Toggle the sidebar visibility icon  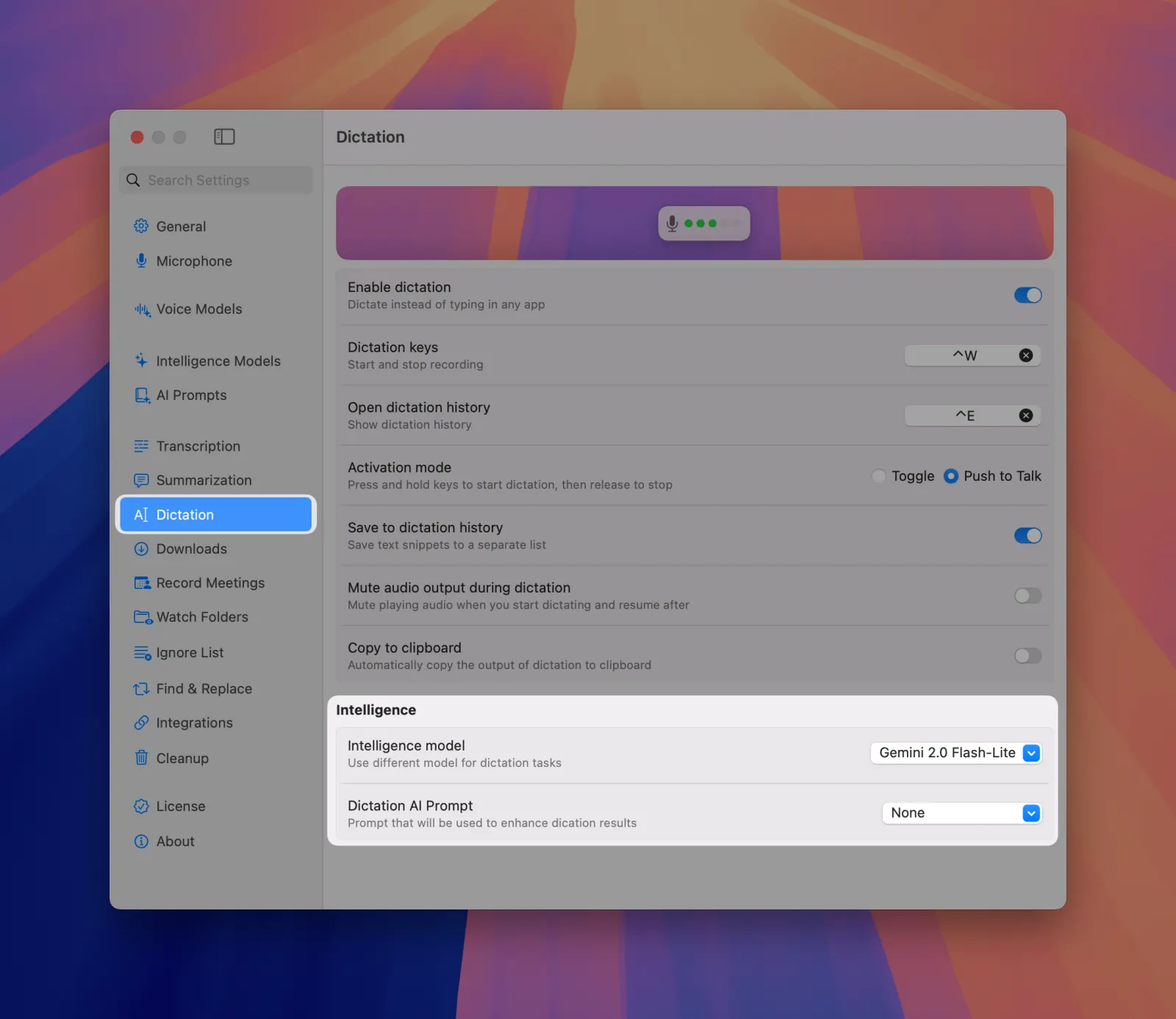[x=224, y=137]
